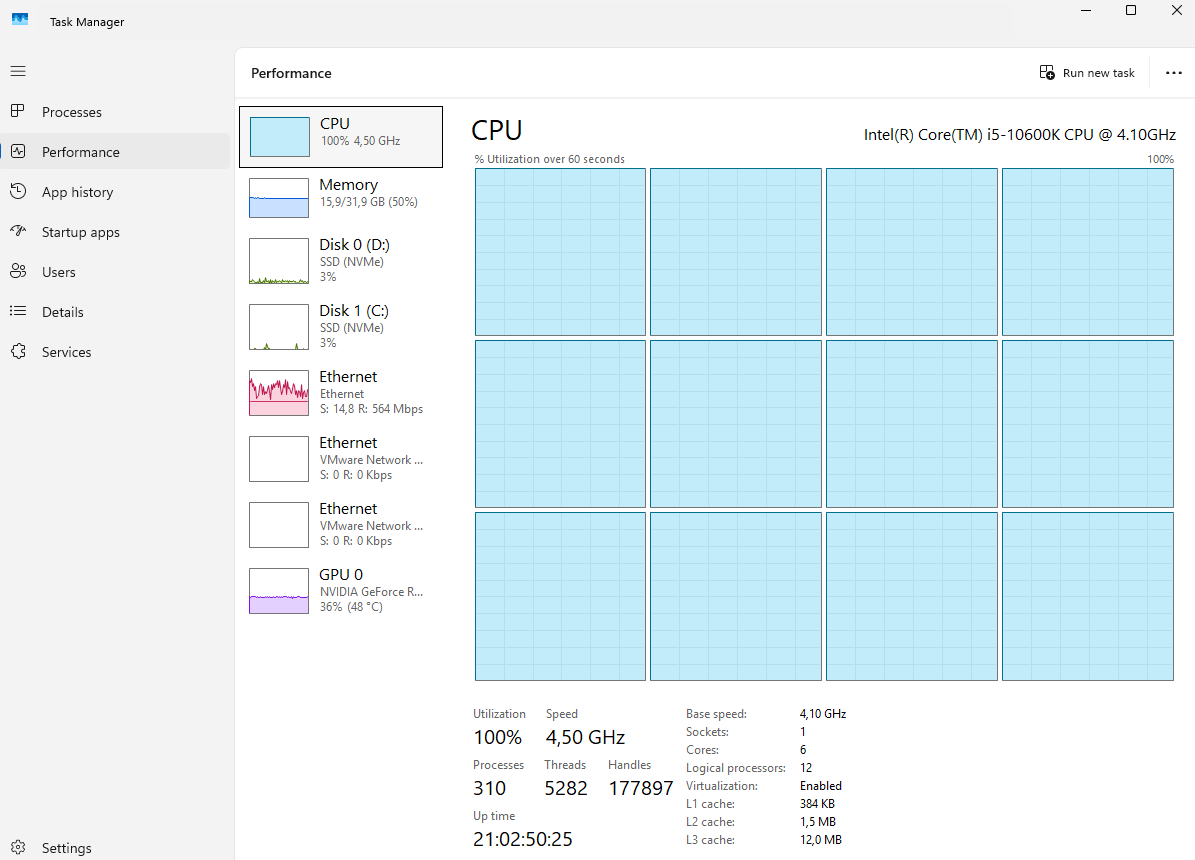Click the Users people icon
Viewport: 1195px width, 860px height.
18,271
